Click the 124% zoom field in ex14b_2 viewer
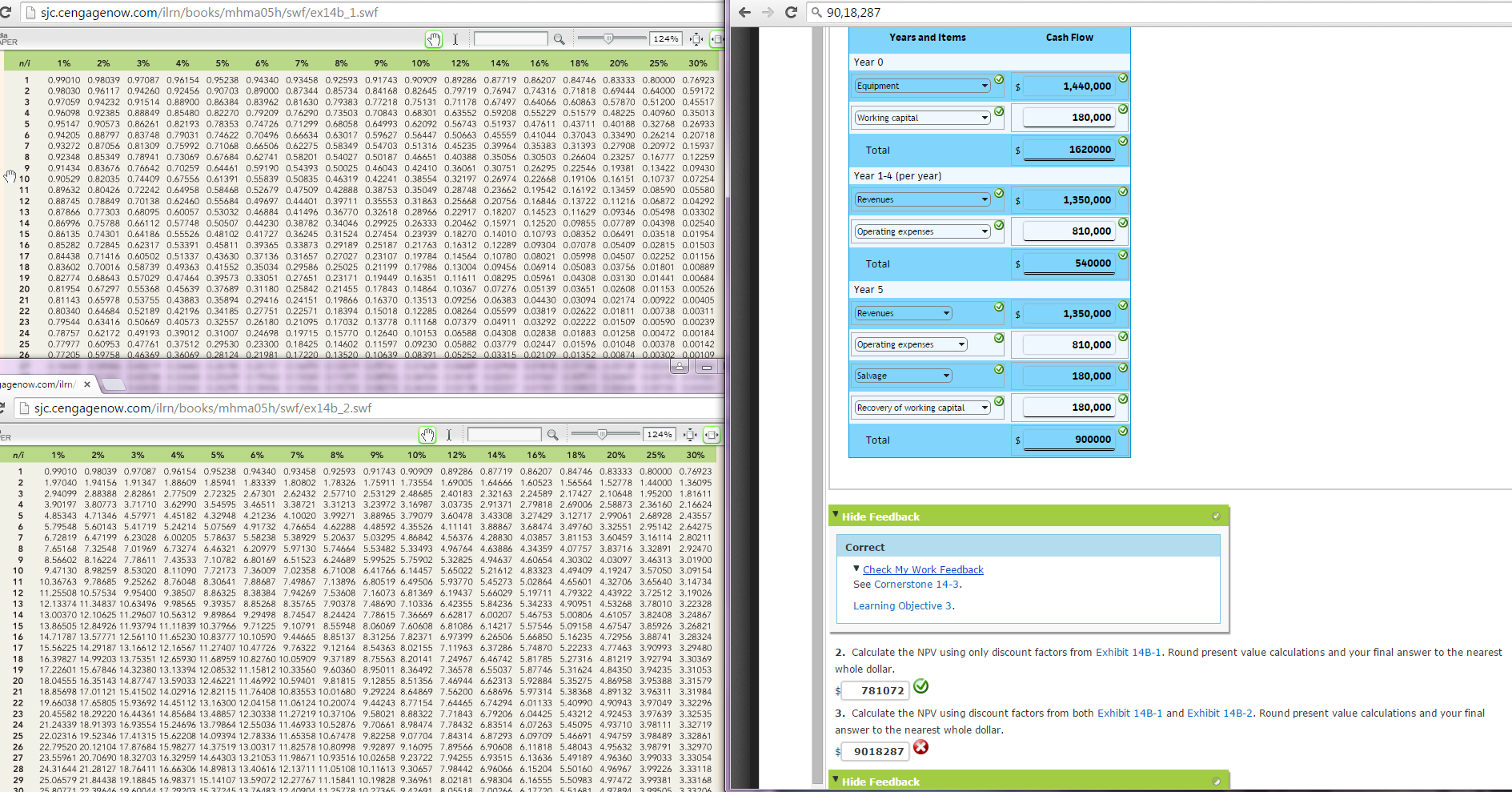This screenshot has width=1512, height=792. pyautogui.click(x=660, y=434)
